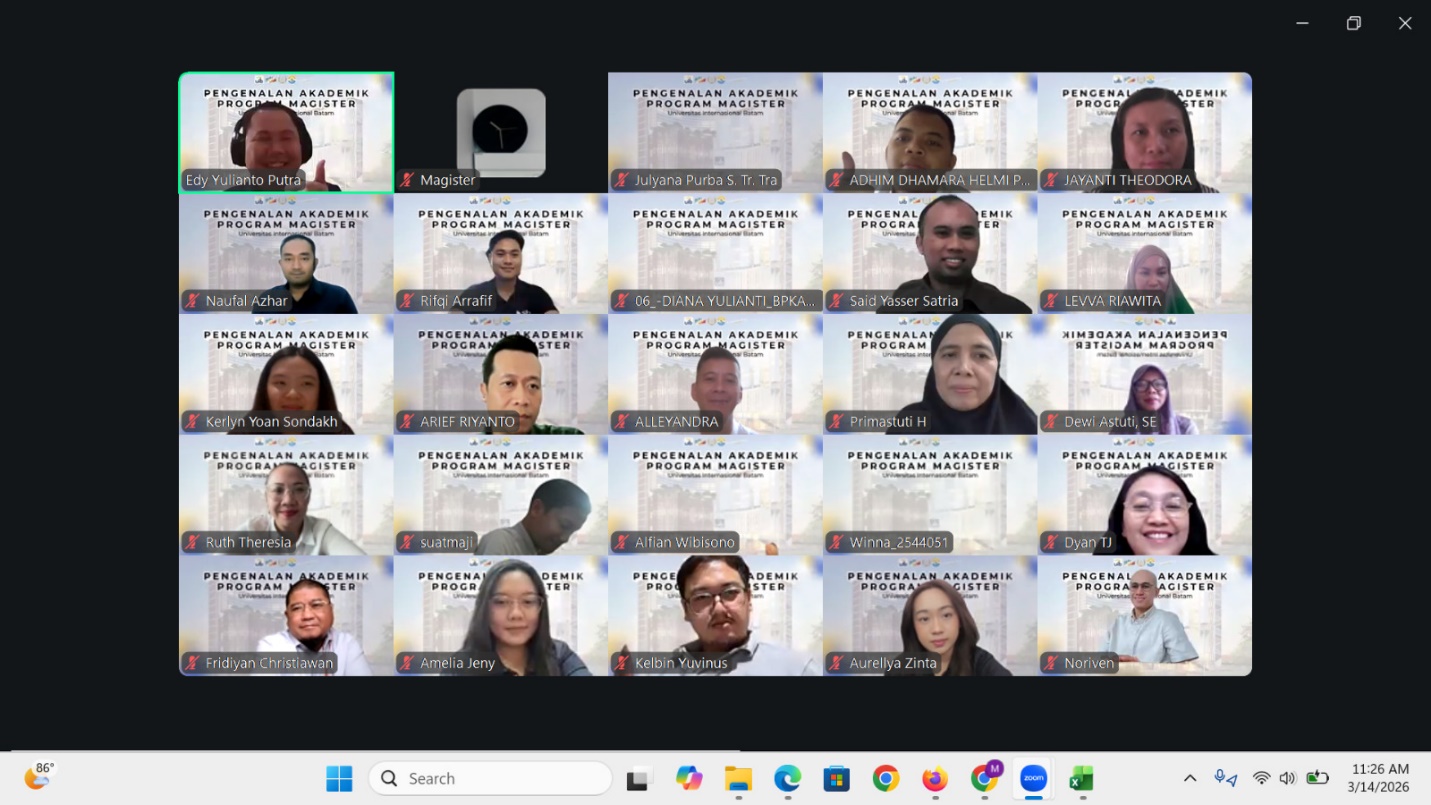Viewport: 1431px width, 805px height.
Task: Click muted mic icon on Noriven's tile
Action: pyautogui.click(x=1051, y=663)
